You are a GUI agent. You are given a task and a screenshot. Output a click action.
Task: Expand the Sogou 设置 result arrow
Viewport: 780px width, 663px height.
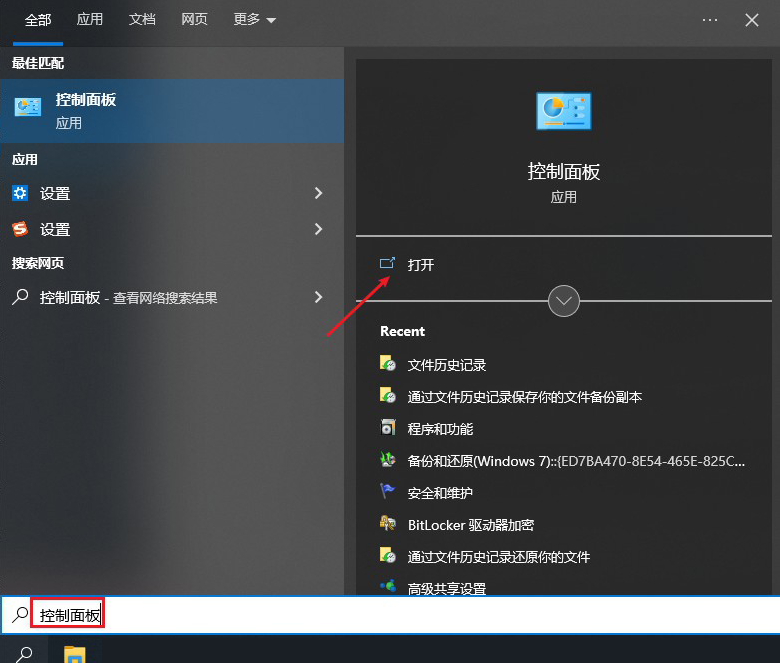point(318,229)
